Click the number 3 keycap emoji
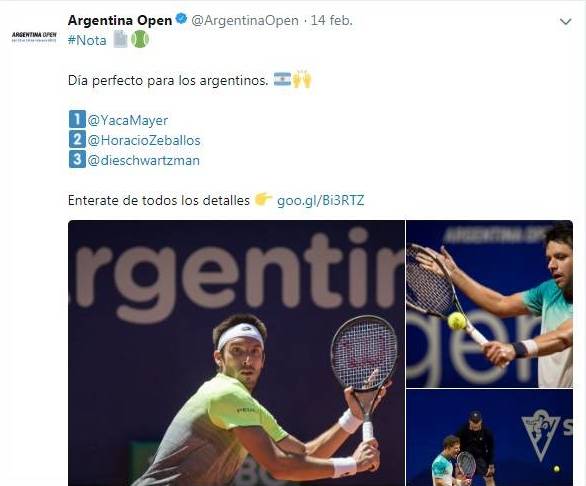The image size is (586, 486). pyautogui.click(x=77, y=159)
